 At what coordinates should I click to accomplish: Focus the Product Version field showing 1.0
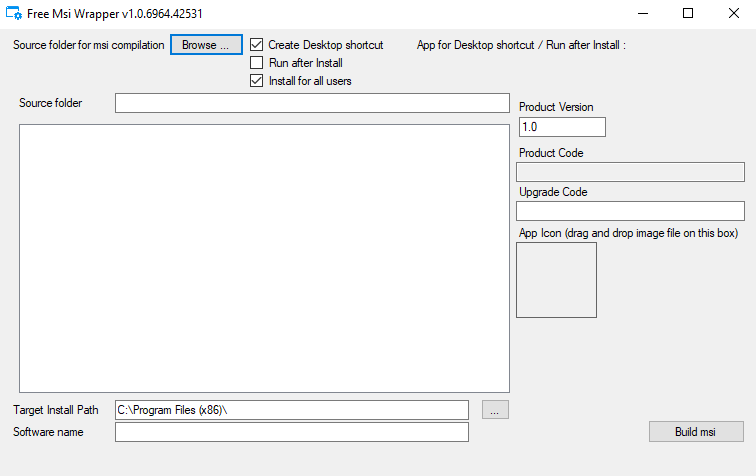(562, 127)
